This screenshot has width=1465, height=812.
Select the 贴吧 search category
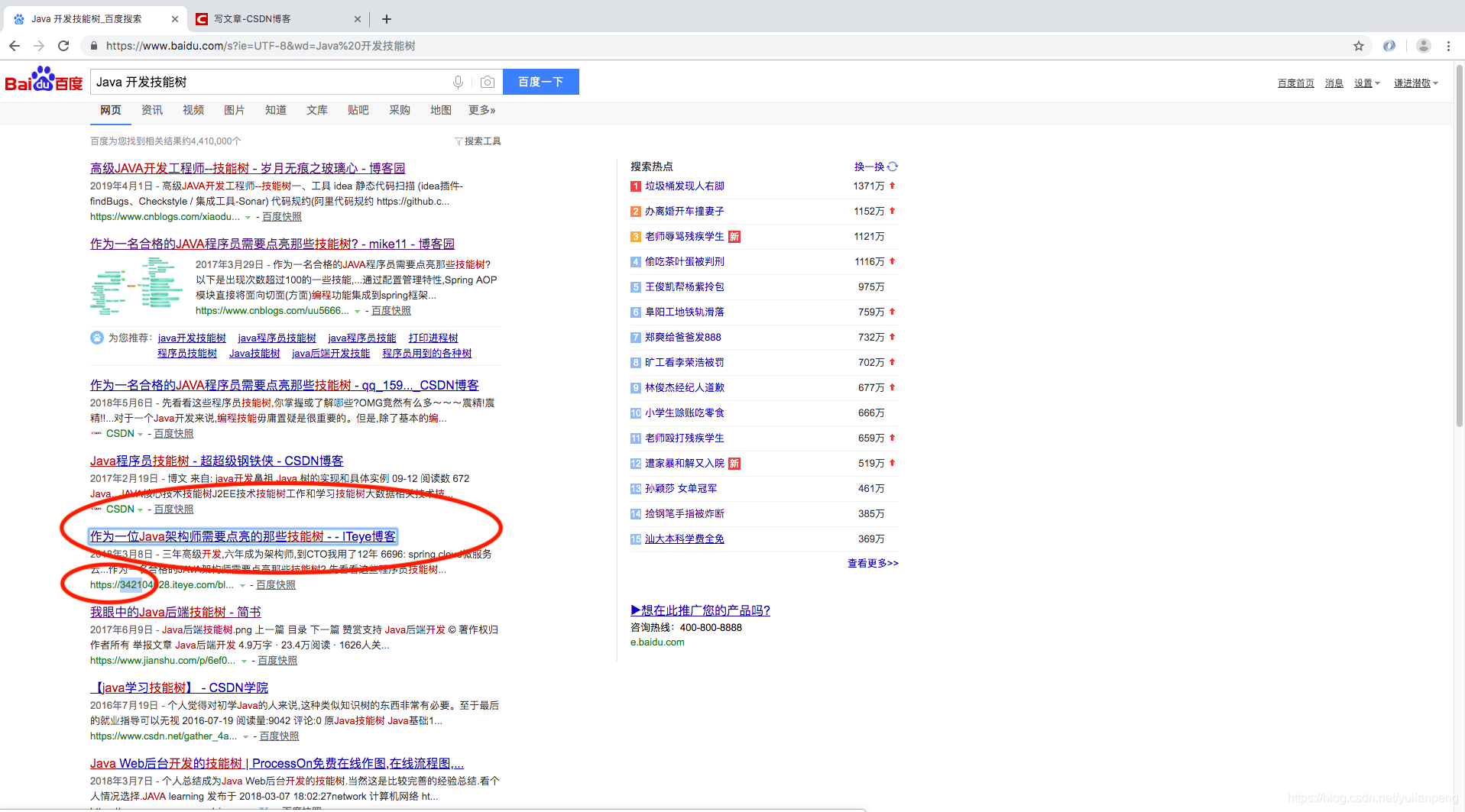tap(358, 111)
